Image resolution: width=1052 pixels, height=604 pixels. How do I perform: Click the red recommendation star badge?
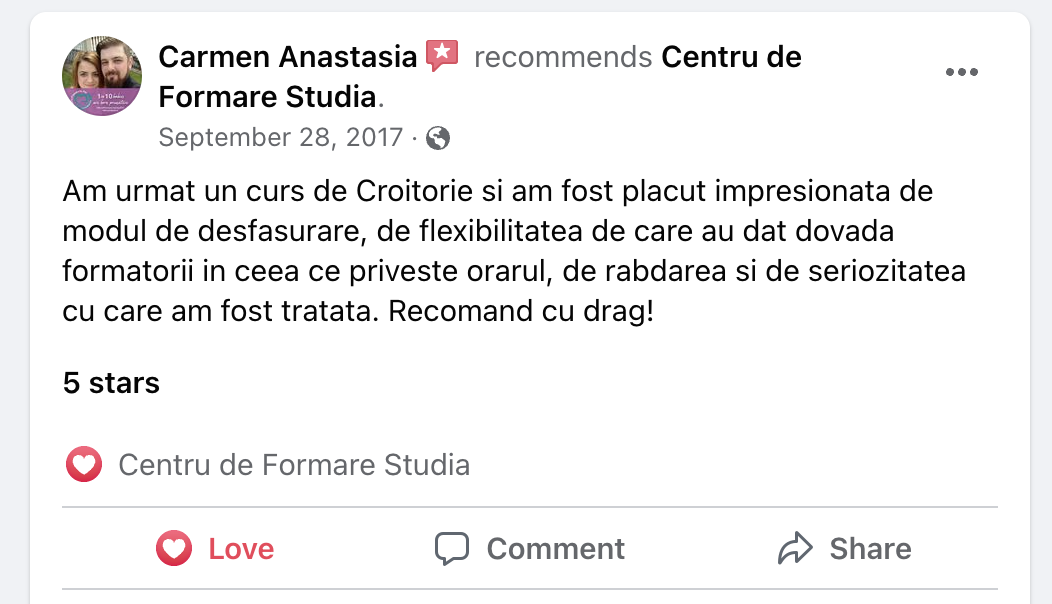(441, 56)
